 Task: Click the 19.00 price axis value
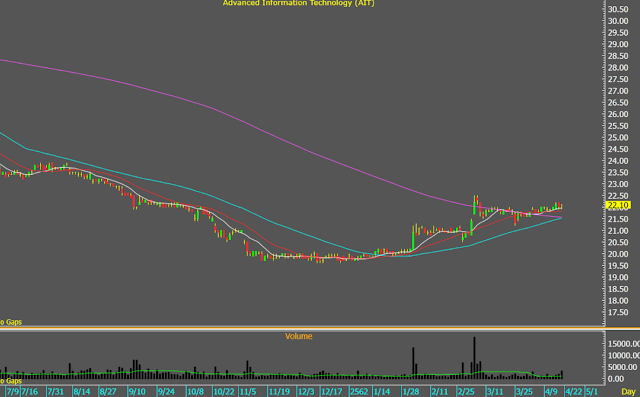pyautogui.click(x=618, y=277)
